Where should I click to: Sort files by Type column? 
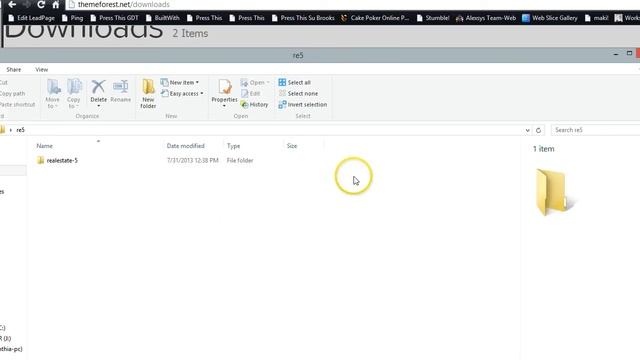233,146
